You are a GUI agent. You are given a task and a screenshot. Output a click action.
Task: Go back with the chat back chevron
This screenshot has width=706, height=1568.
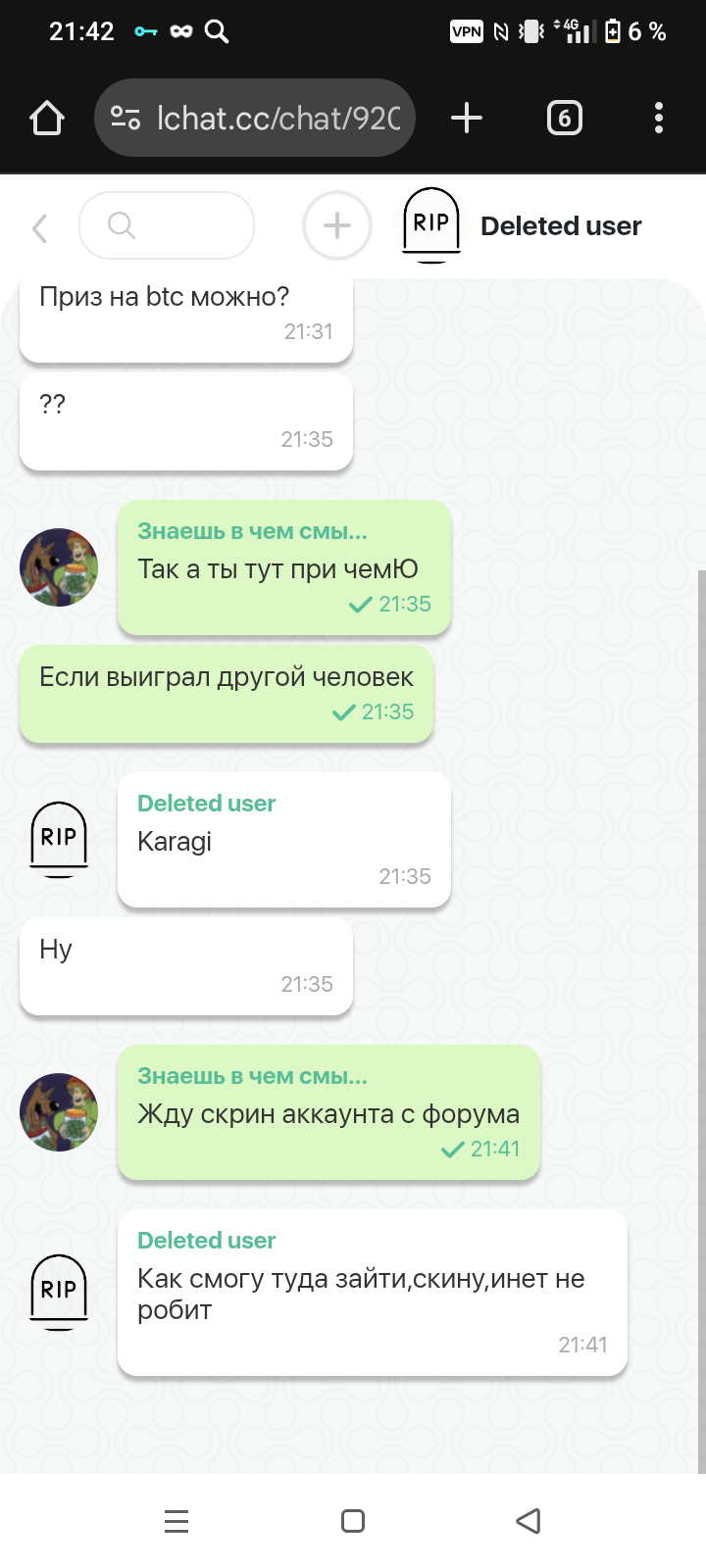coord(39,227)
